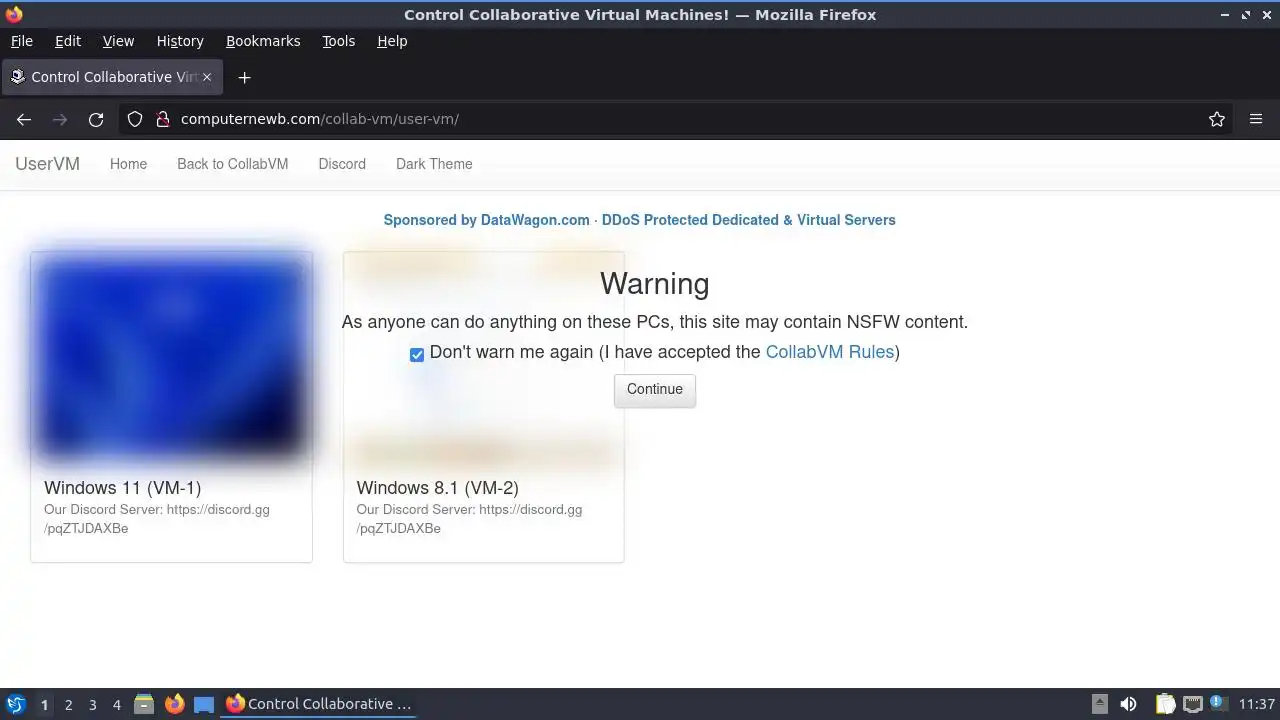Image resolution: width=1280 pixels, height=720 pixels.
Task: Click the Windows 11 (VM-1) title
Action: (x=123, y=488)
